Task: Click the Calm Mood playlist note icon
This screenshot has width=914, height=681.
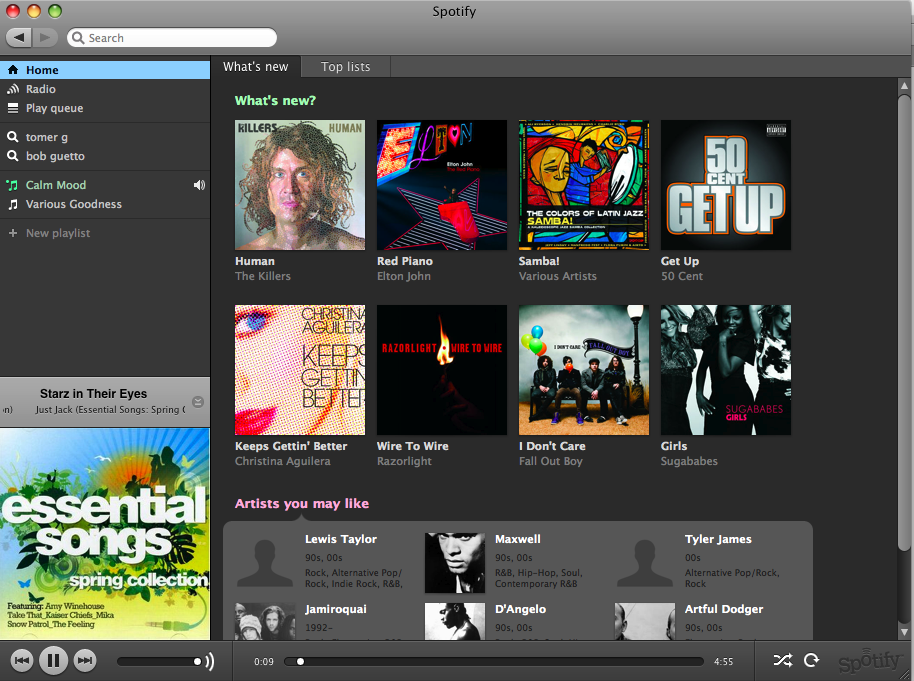Action: (12, 185)
